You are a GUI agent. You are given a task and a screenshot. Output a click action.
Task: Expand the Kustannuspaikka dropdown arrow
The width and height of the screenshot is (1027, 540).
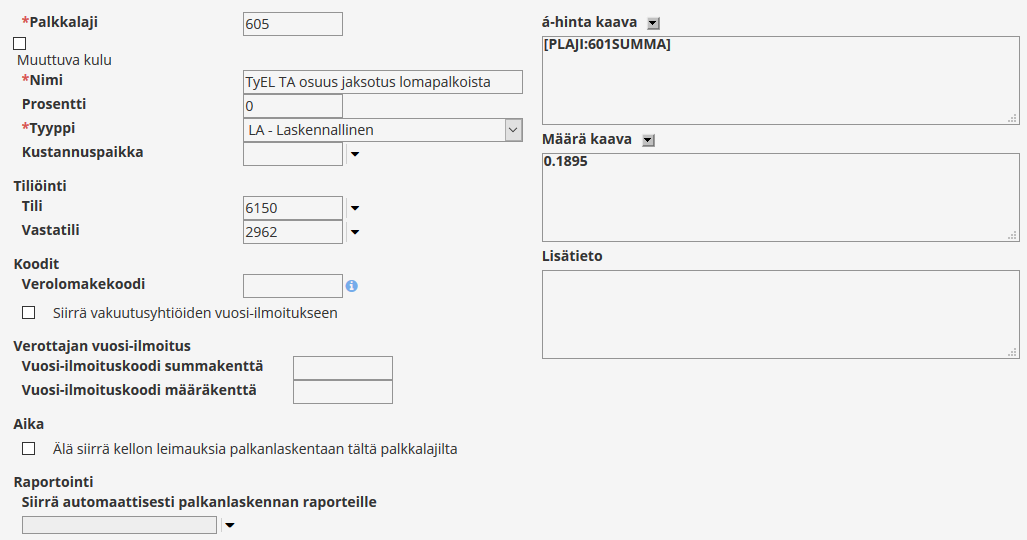click(353, 155)
